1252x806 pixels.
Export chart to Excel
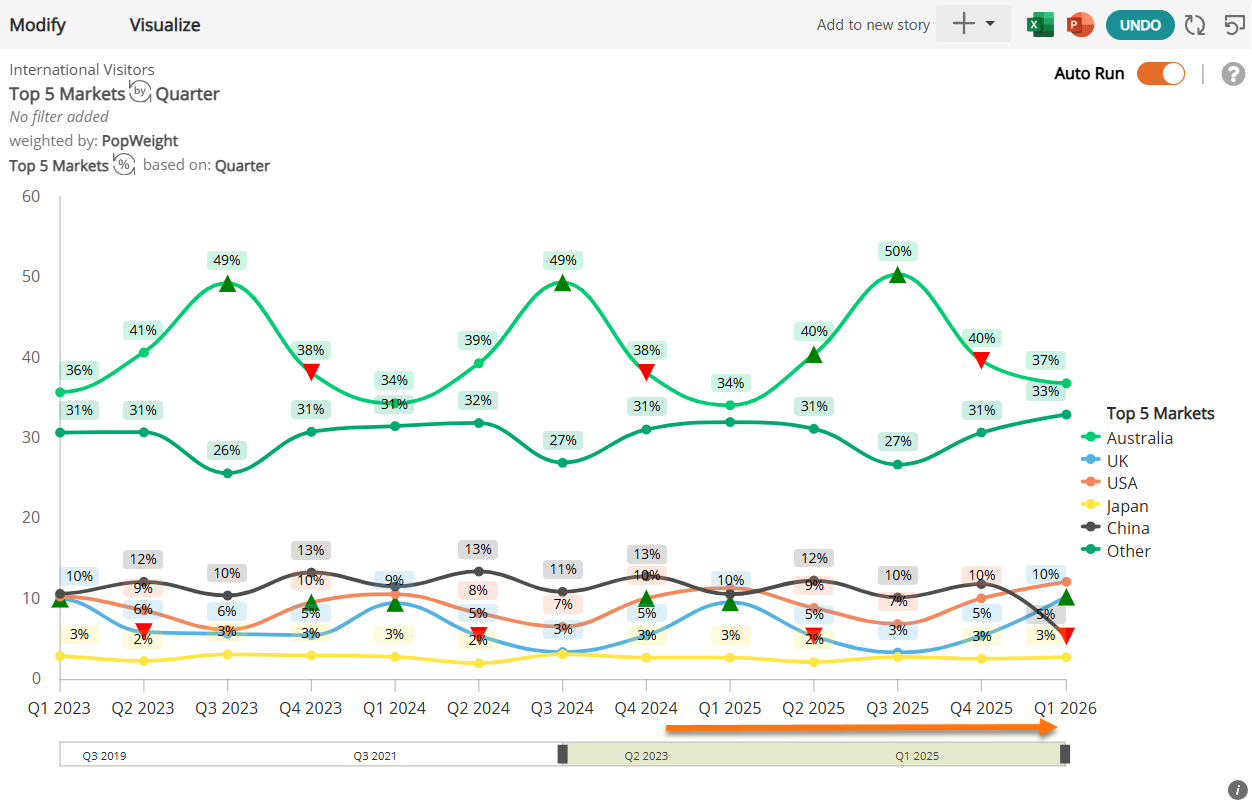click(1042, 25)
